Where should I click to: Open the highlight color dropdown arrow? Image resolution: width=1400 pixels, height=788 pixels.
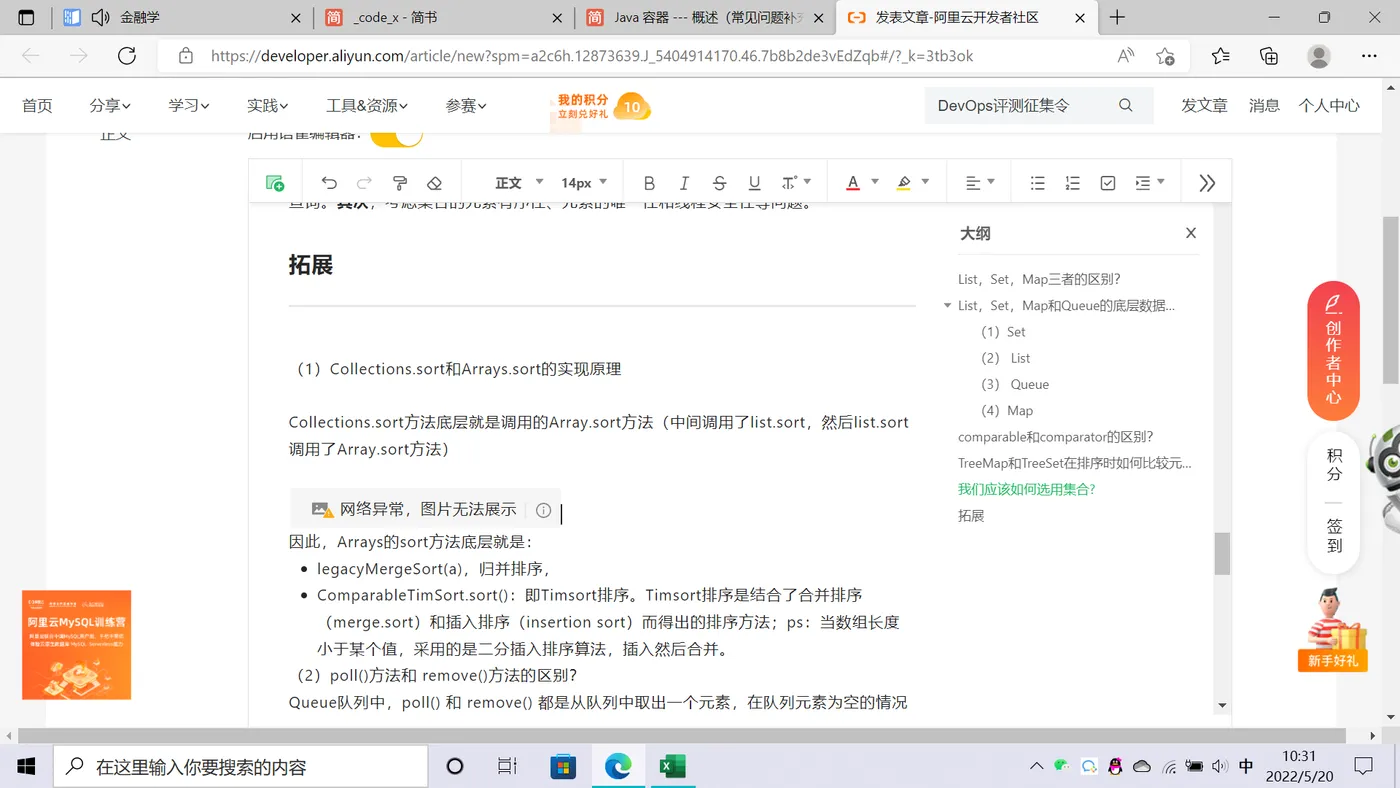(925, 182)
